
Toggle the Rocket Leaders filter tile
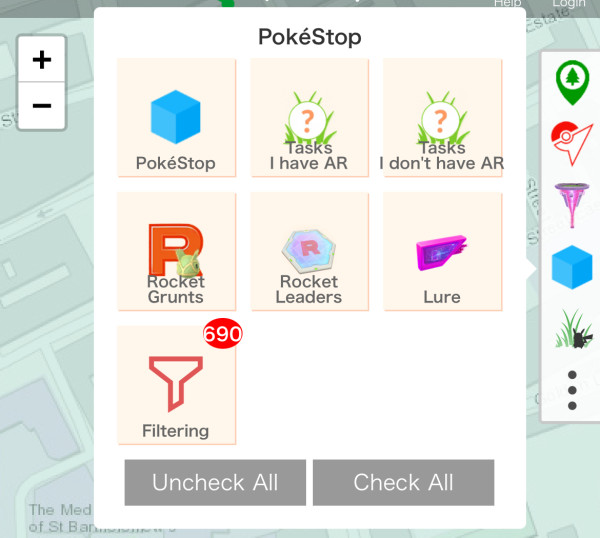pyautogui.click(x=310, y=251)
